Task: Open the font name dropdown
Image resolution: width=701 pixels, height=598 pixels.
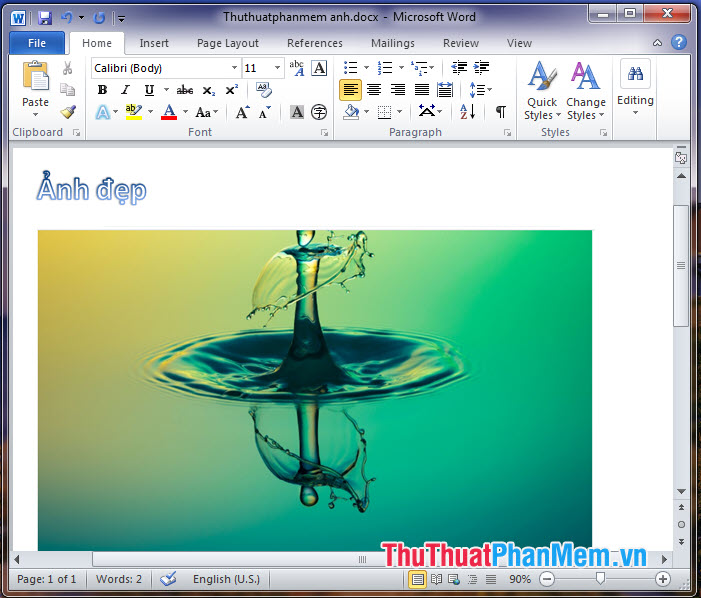Action: tap(234, 68)
